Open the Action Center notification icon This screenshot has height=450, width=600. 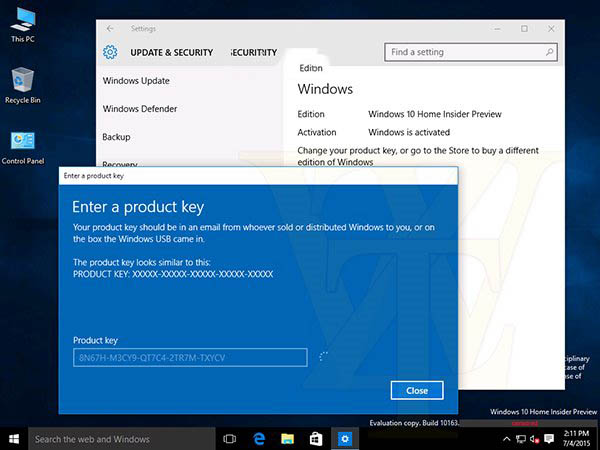click(x=547, y=439)
